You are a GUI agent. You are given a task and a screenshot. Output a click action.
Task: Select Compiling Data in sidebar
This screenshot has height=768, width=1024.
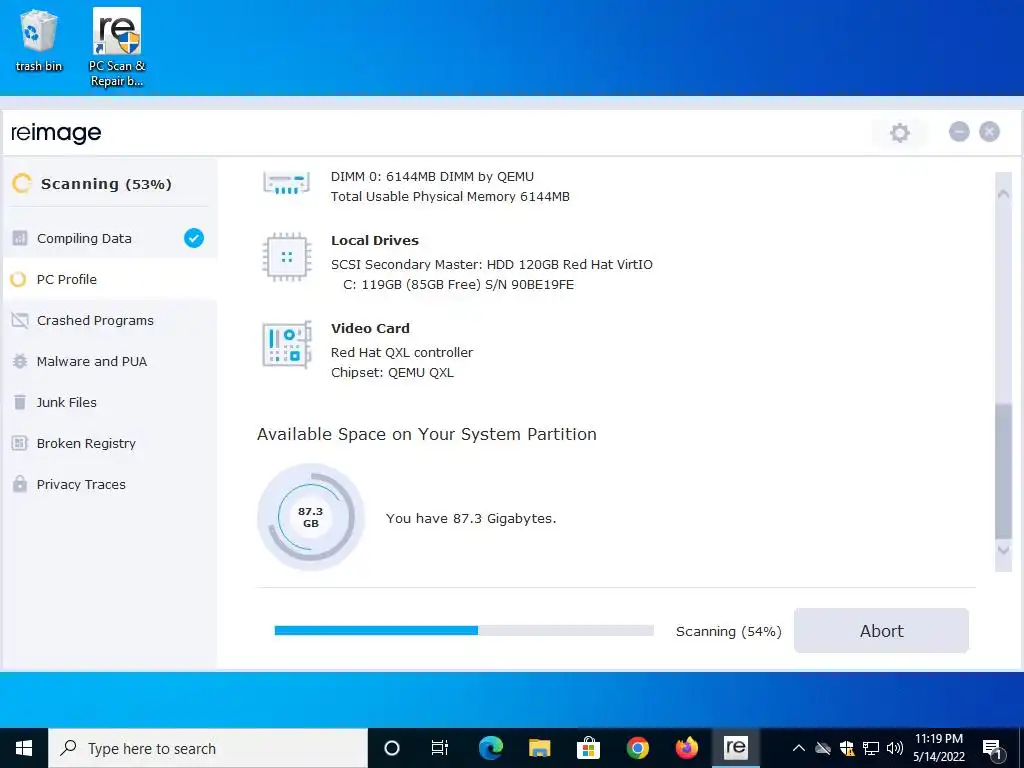point(110,238)
